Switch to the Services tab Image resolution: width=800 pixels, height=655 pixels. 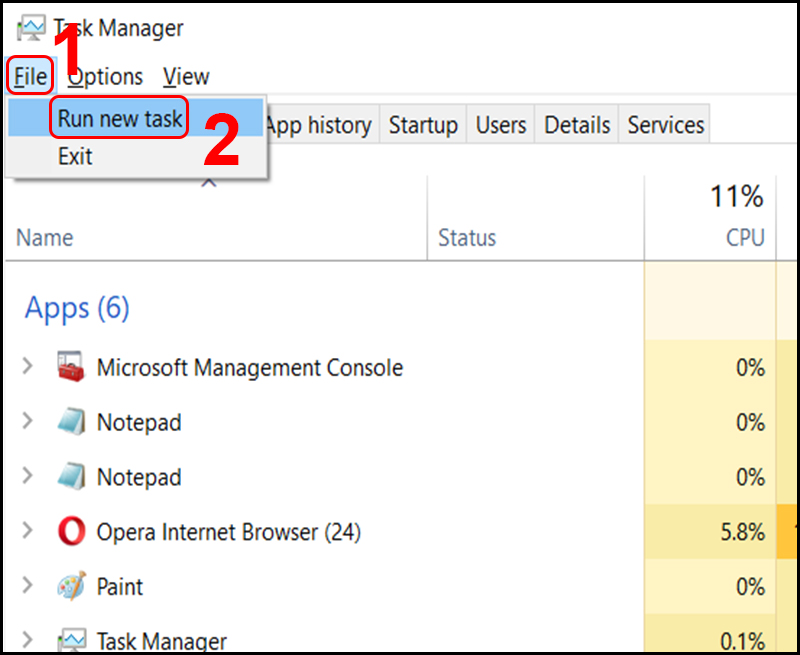click(665, 124)
